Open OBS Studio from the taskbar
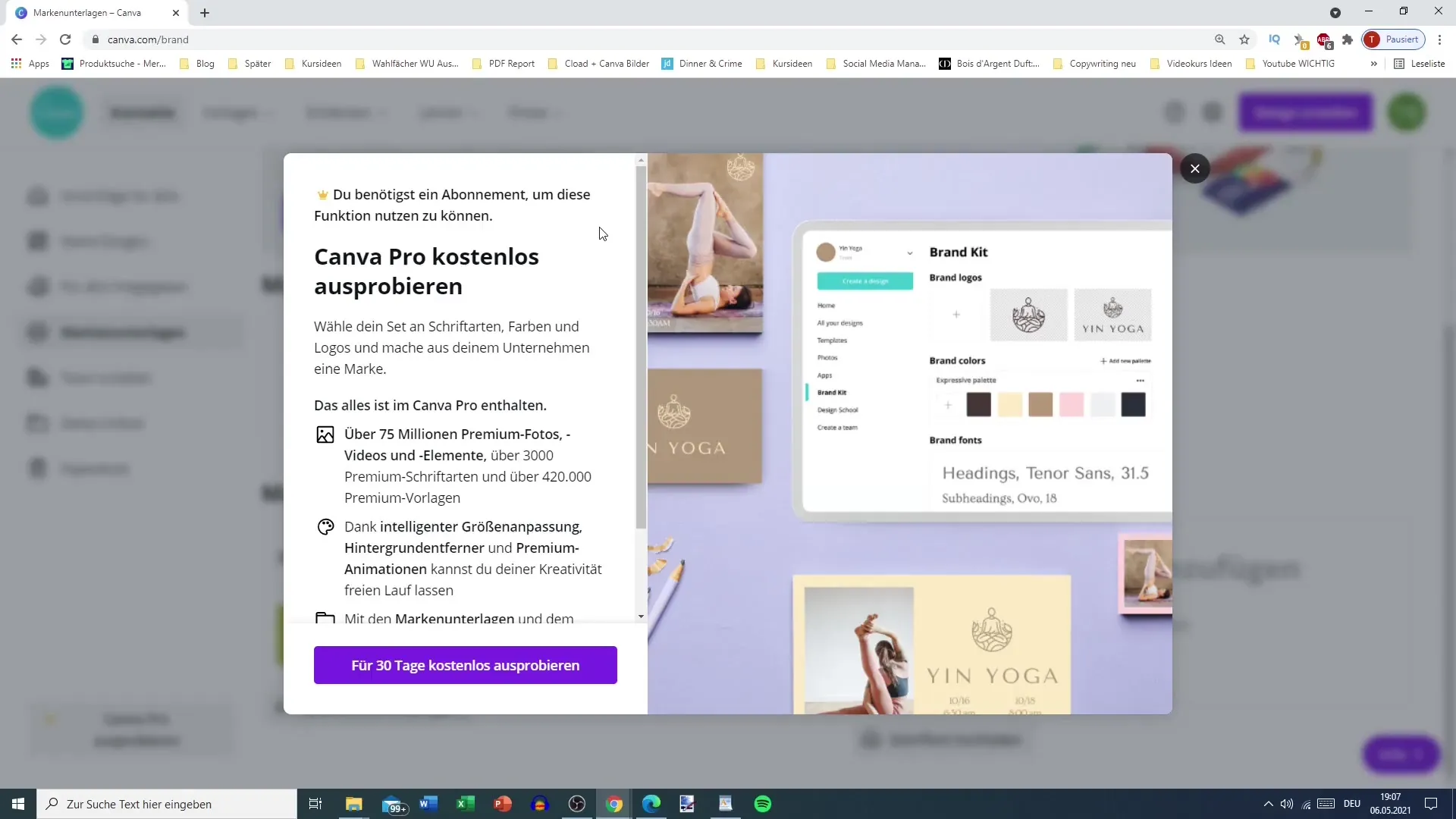1456x819 pixels. click(x=577, y=804)
